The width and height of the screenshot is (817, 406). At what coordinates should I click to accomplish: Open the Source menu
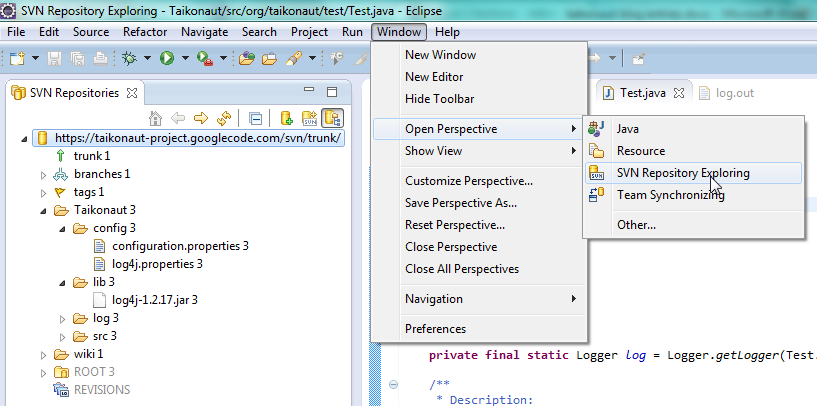91,32
